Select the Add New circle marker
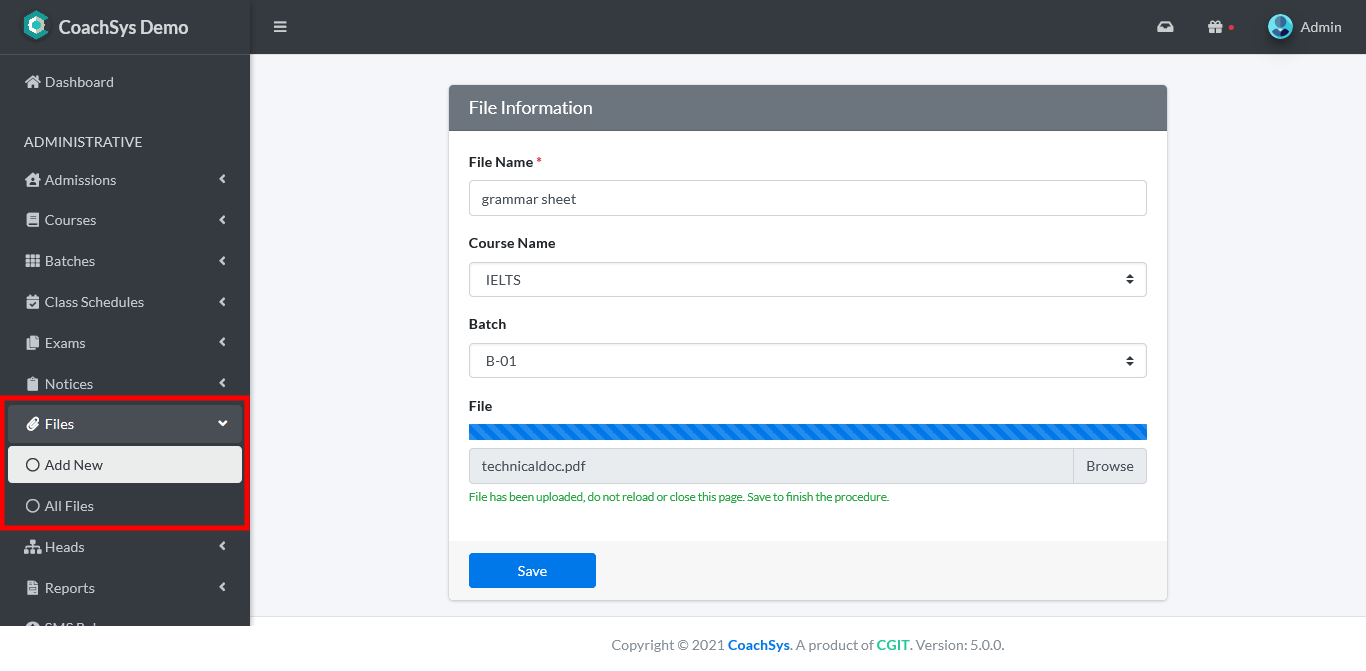This screenshot has width=1366, height=671. (33, 465)
